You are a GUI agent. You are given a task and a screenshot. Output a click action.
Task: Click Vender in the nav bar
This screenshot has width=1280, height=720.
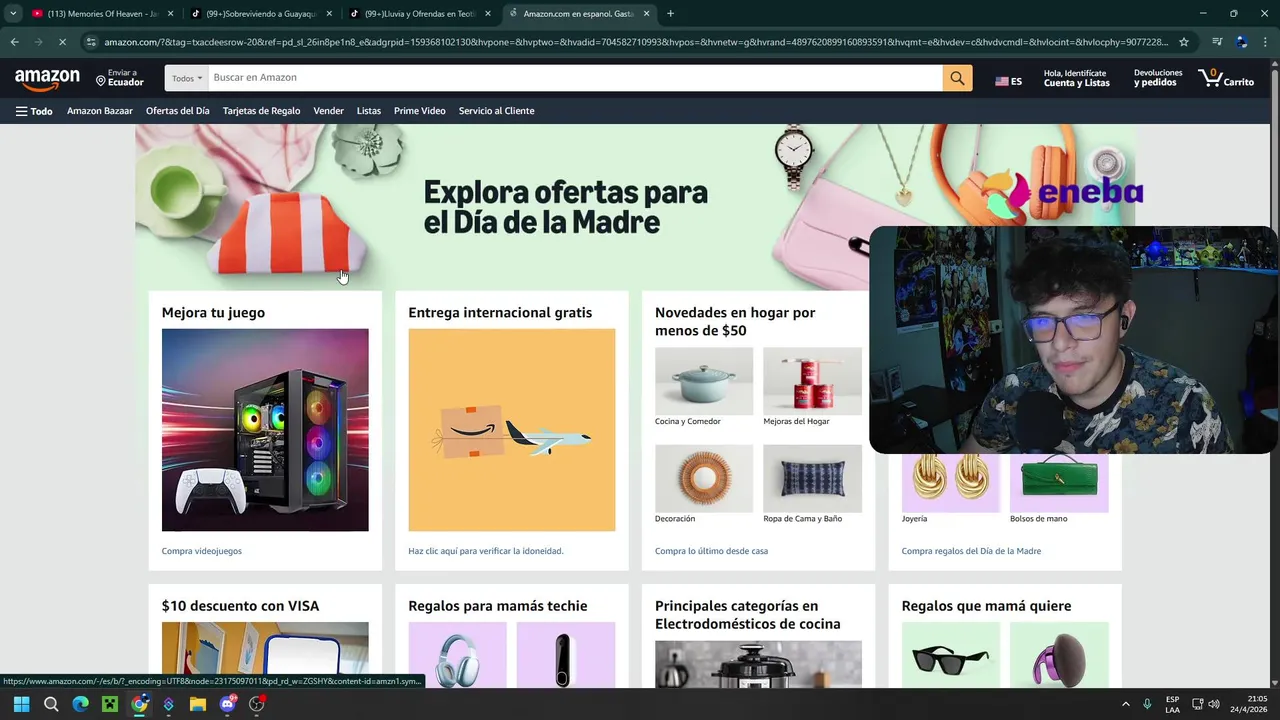329,111
